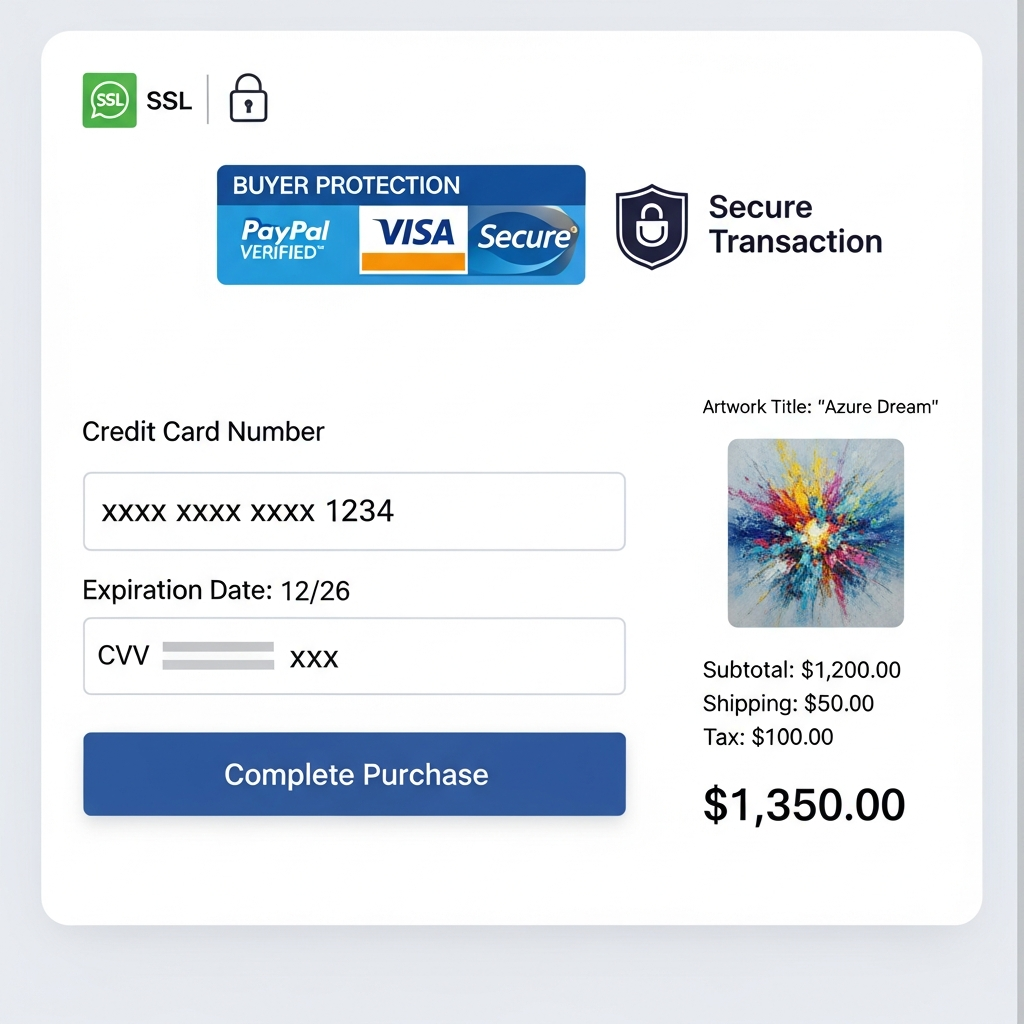Click the Shipping $50.00 link
Image resolution: width=1024 pixels, height=1024 pixels.
(x=788, y=703)
